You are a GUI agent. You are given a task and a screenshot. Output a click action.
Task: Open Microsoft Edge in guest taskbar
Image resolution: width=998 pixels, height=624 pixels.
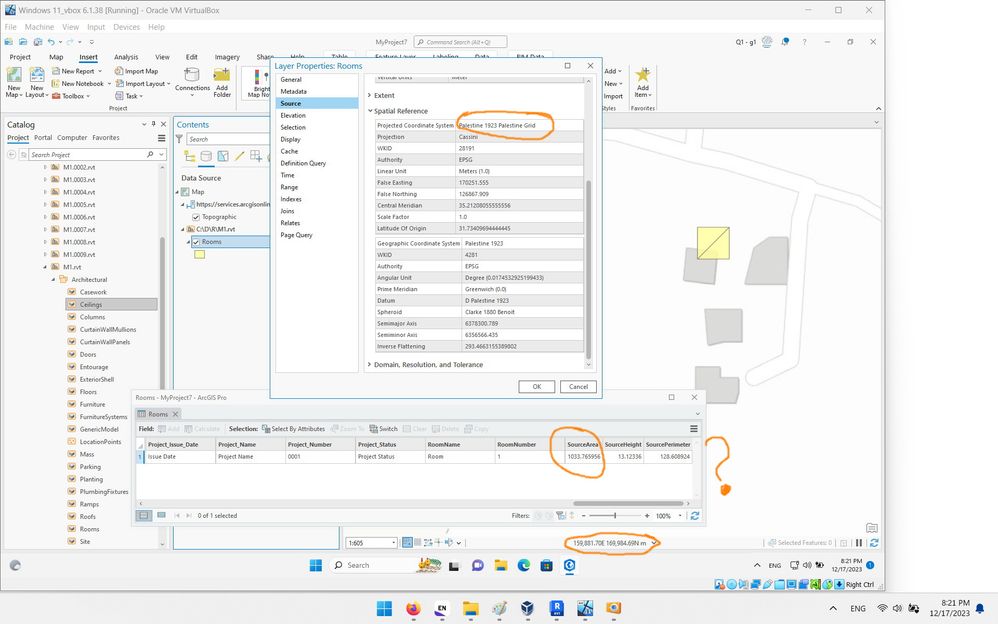(x=524, y=565)
